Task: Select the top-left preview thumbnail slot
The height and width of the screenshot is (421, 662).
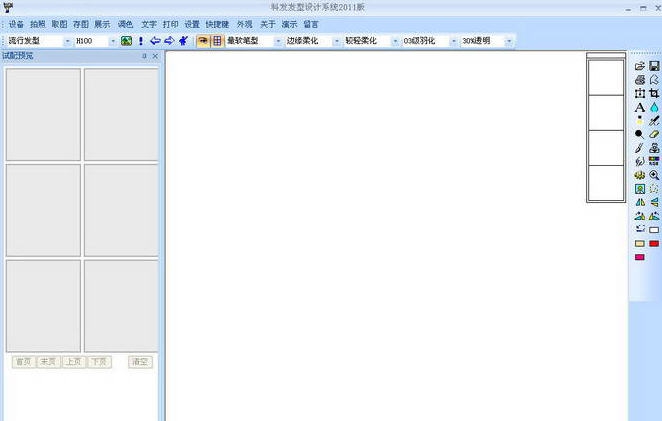Action: click(x=43, y=114)
